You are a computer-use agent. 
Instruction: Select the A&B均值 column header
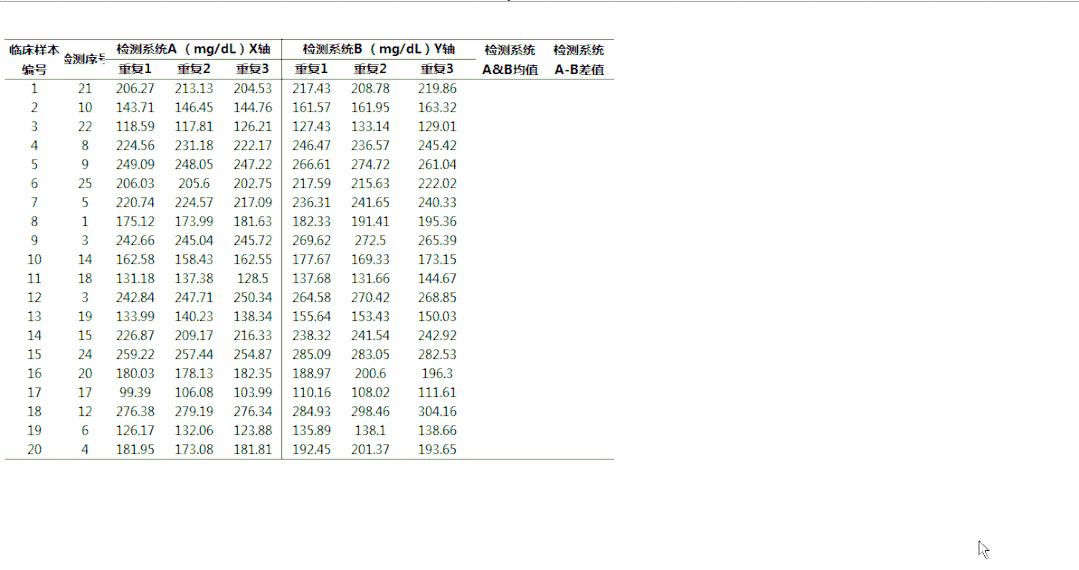click(510, 60)
